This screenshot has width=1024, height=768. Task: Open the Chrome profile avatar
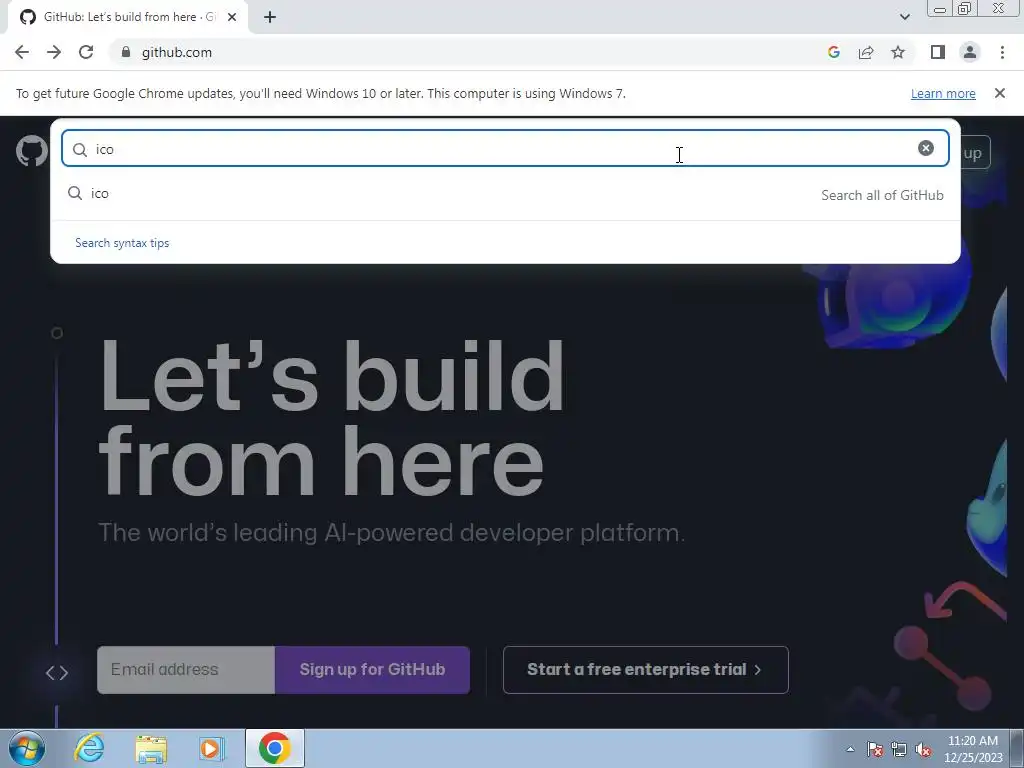tap(970, 52)
